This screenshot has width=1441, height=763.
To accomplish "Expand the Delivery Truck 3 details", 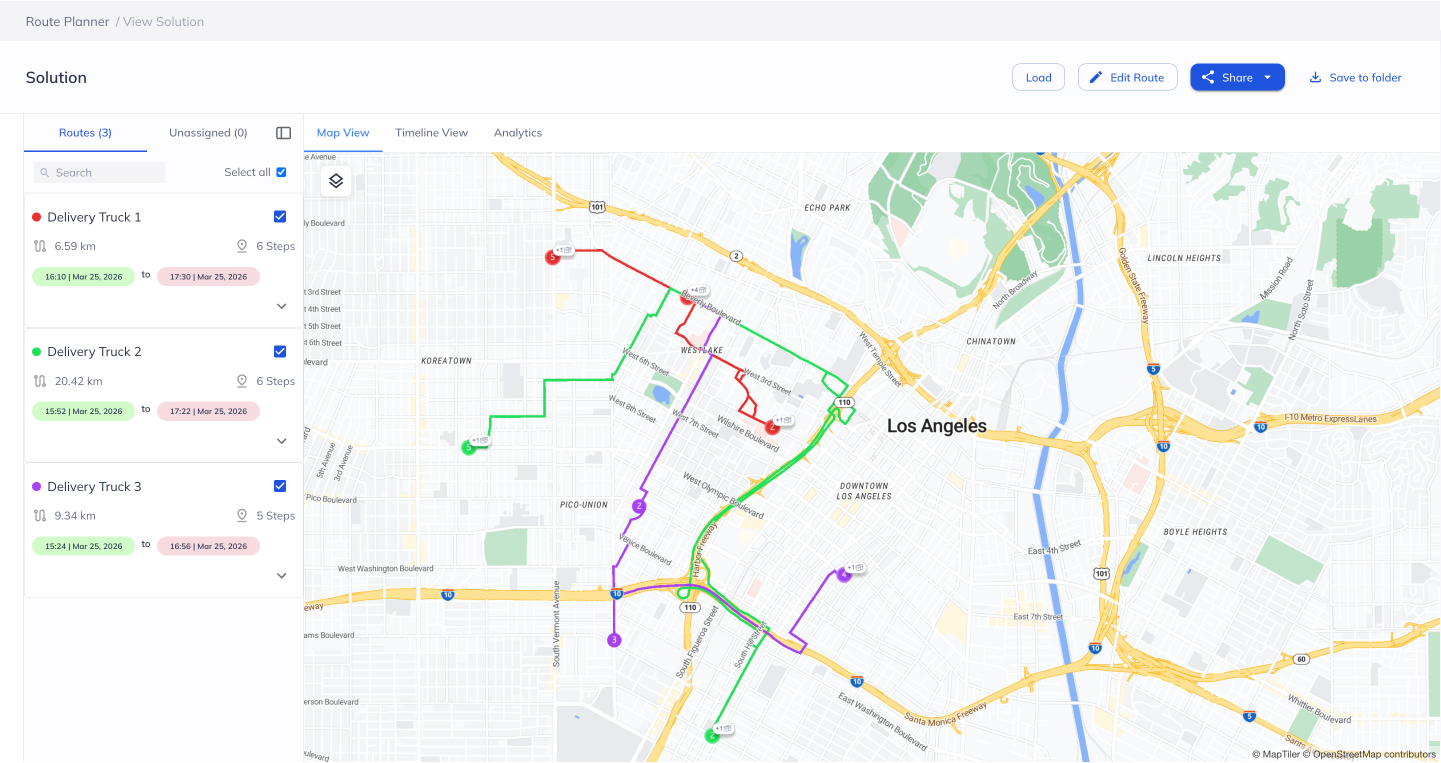I will [281, 576].
